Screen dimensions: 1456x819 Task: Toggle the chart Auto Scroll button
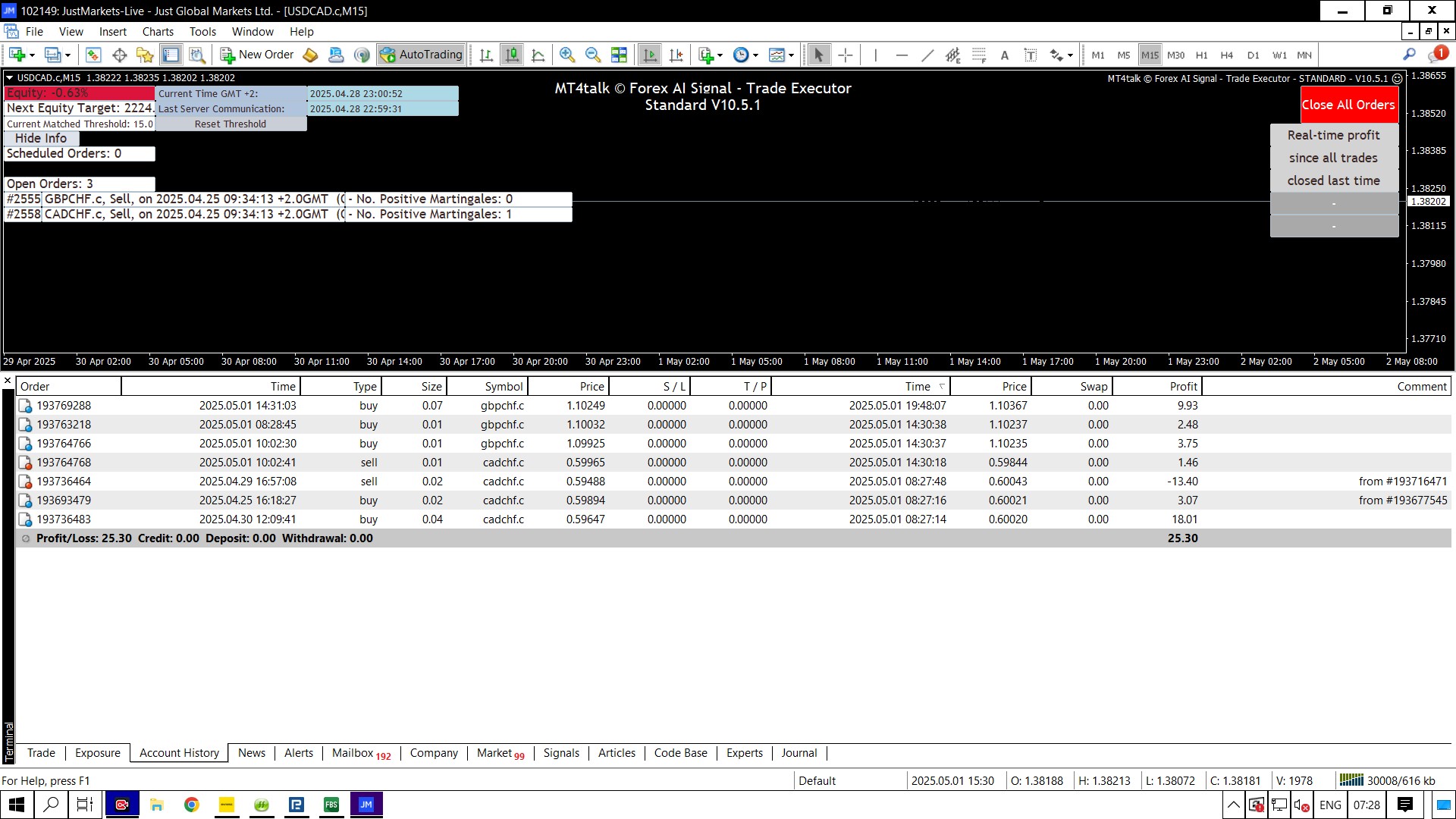650,55
